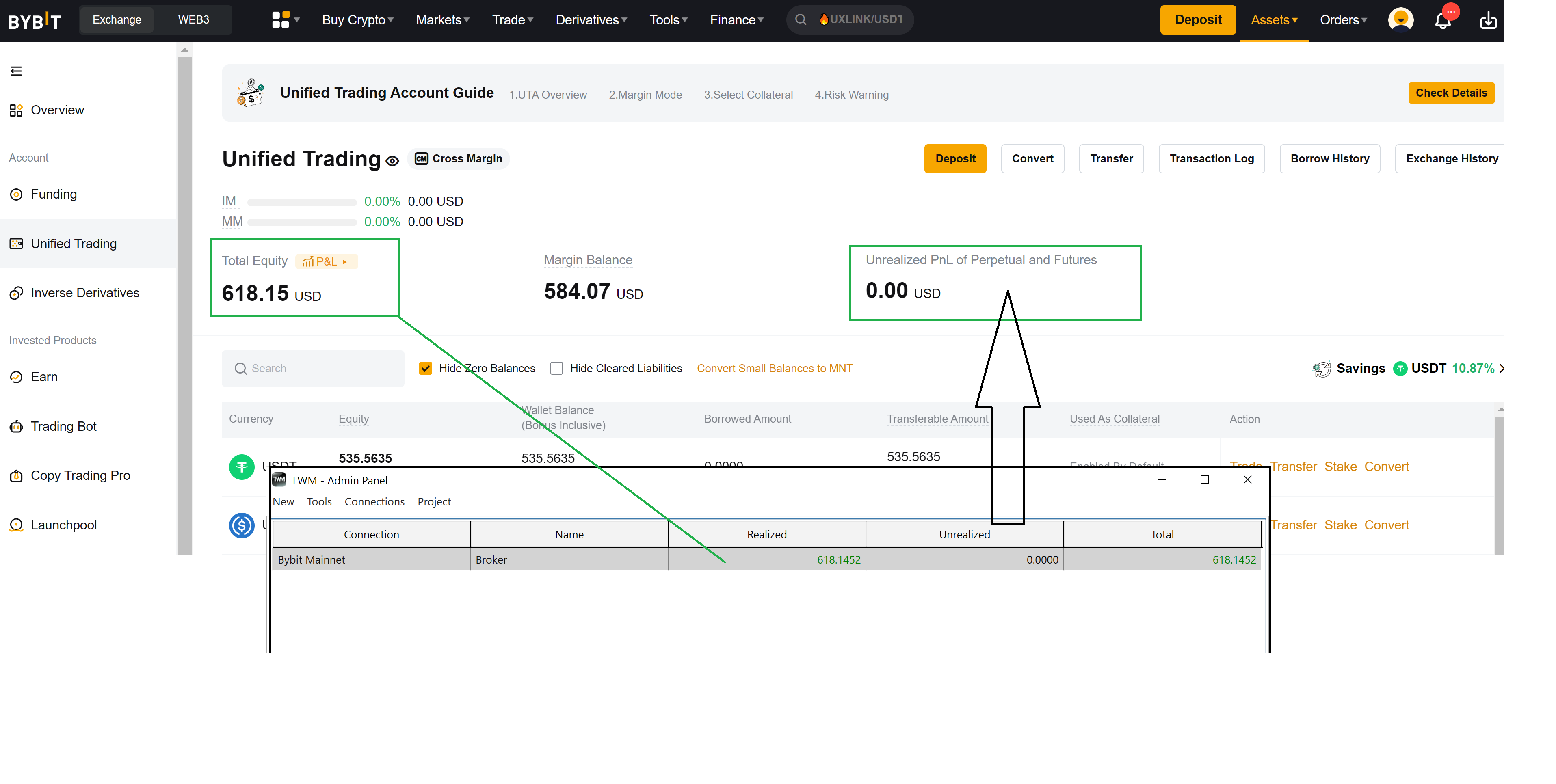Click the MM margin progress bar
The height and width of the screenshot is (784, 1556).
pos(302,222)
